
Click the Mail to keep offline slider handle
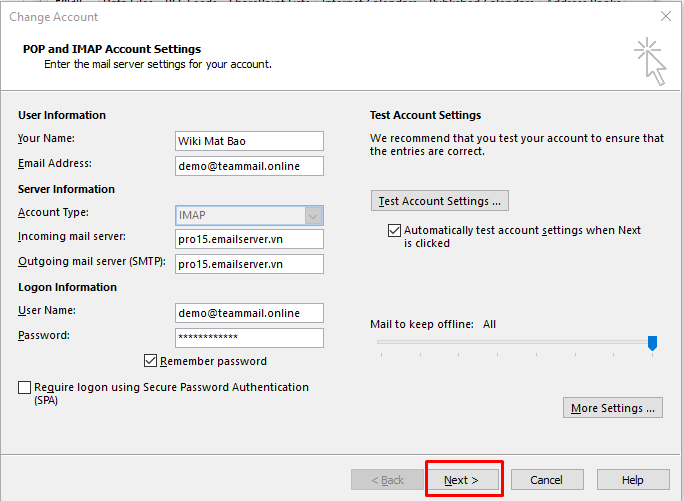click(x=652, y=343)
